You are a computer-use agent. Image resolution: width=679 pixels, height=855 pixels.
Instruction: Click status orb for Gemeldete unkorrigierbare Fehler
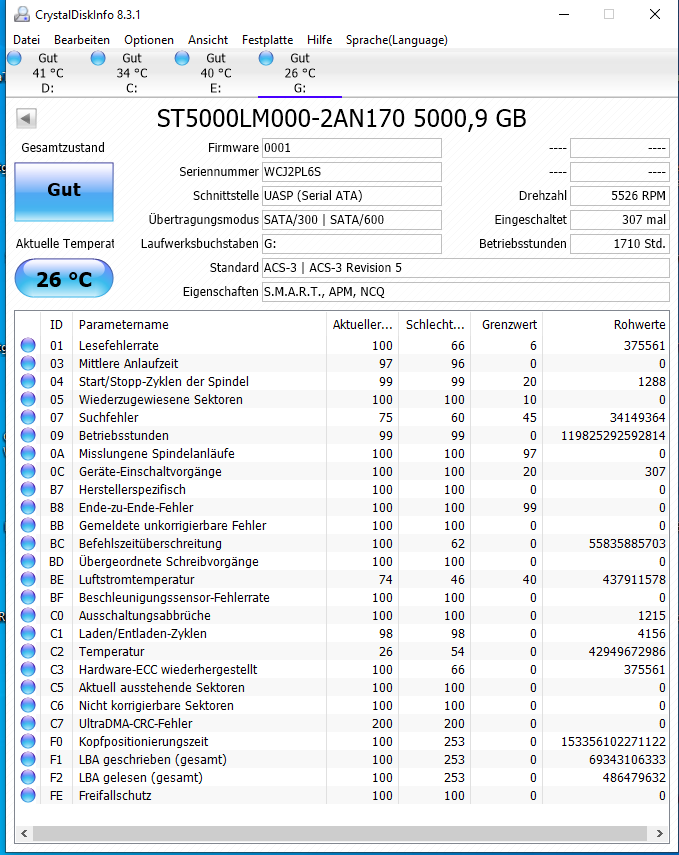click(x=28, y=525)
